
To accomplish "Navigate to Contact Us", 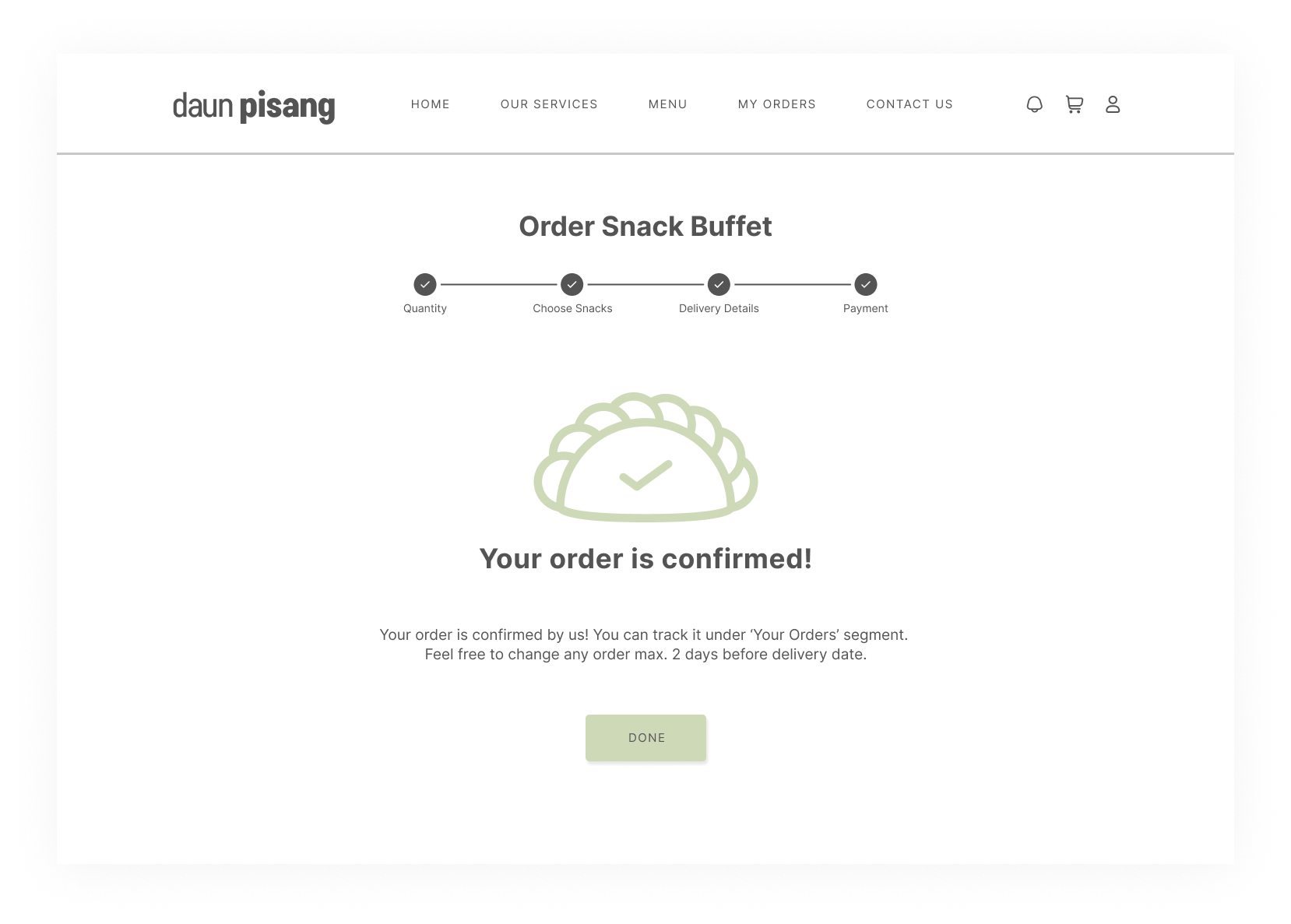I will pyautogui.click(x=909, y=104).
